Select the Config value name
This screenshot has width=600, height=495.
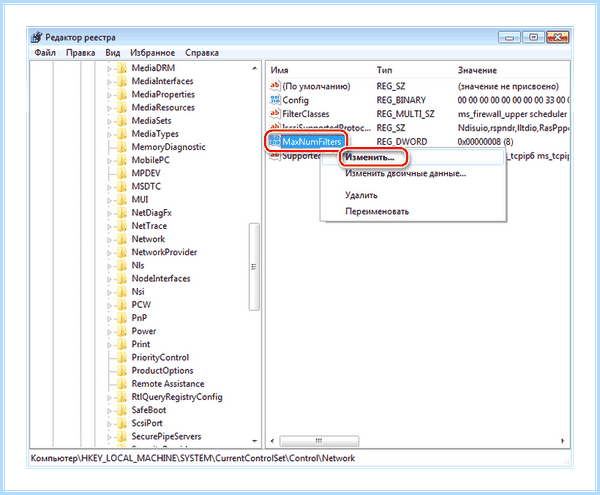295,100
